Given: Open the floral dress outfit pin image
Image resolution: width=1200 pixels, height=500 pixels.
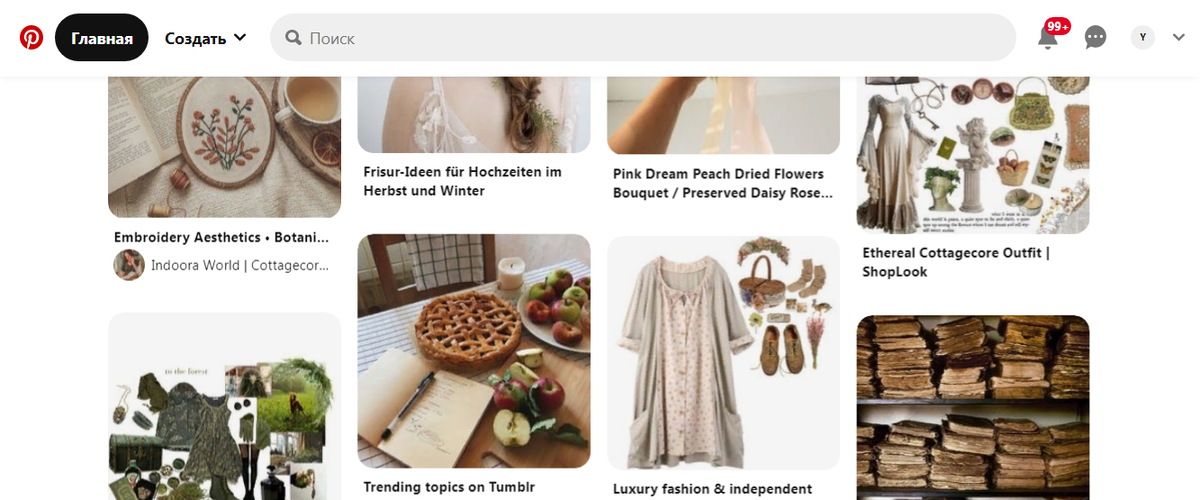Looking at the screenshot, I should click(x=724, y=353).
